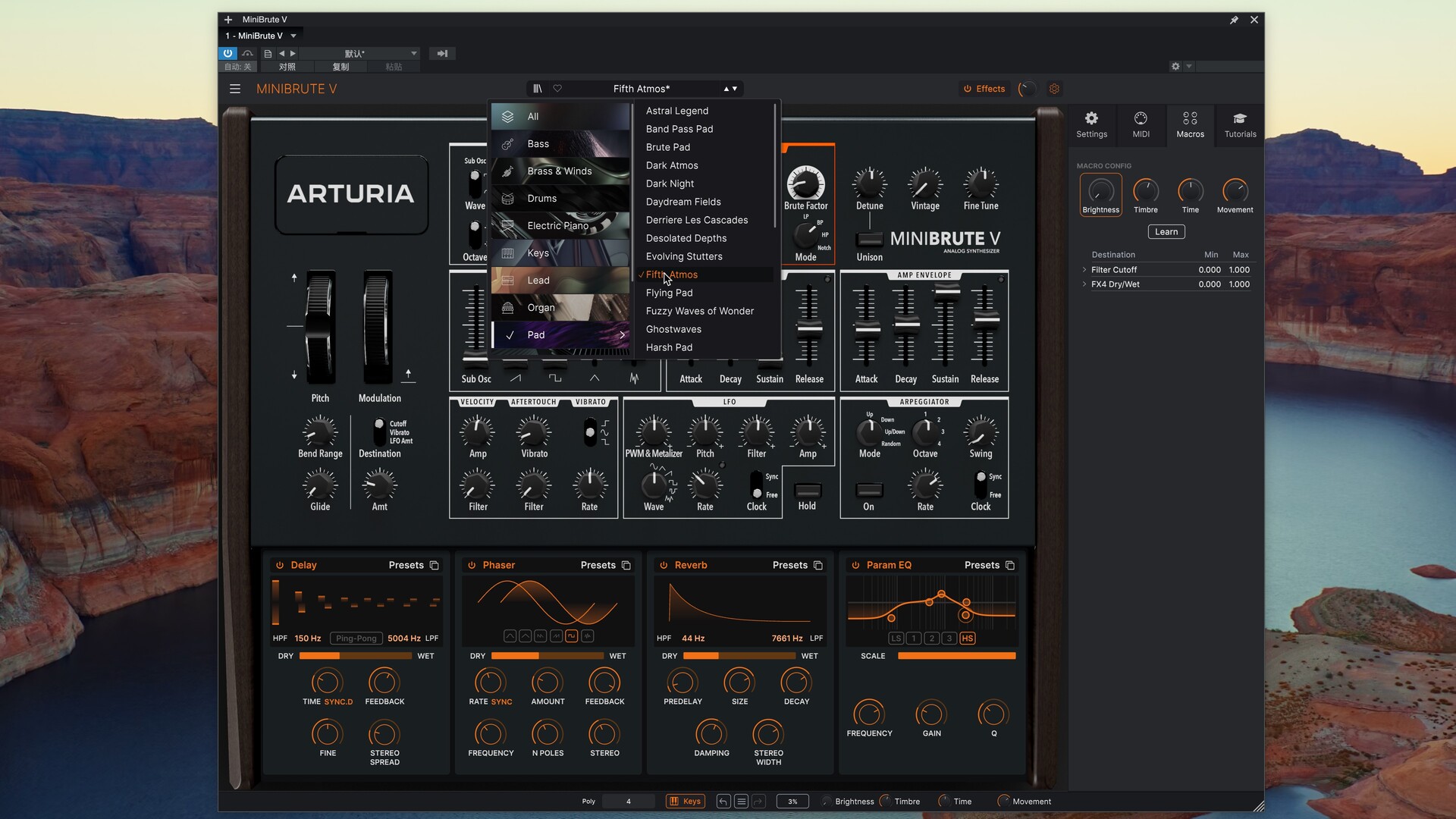The width and height of the screenshot is (1456, 819).
Task: Click the 复制 copy button
Action: [340, 67]
